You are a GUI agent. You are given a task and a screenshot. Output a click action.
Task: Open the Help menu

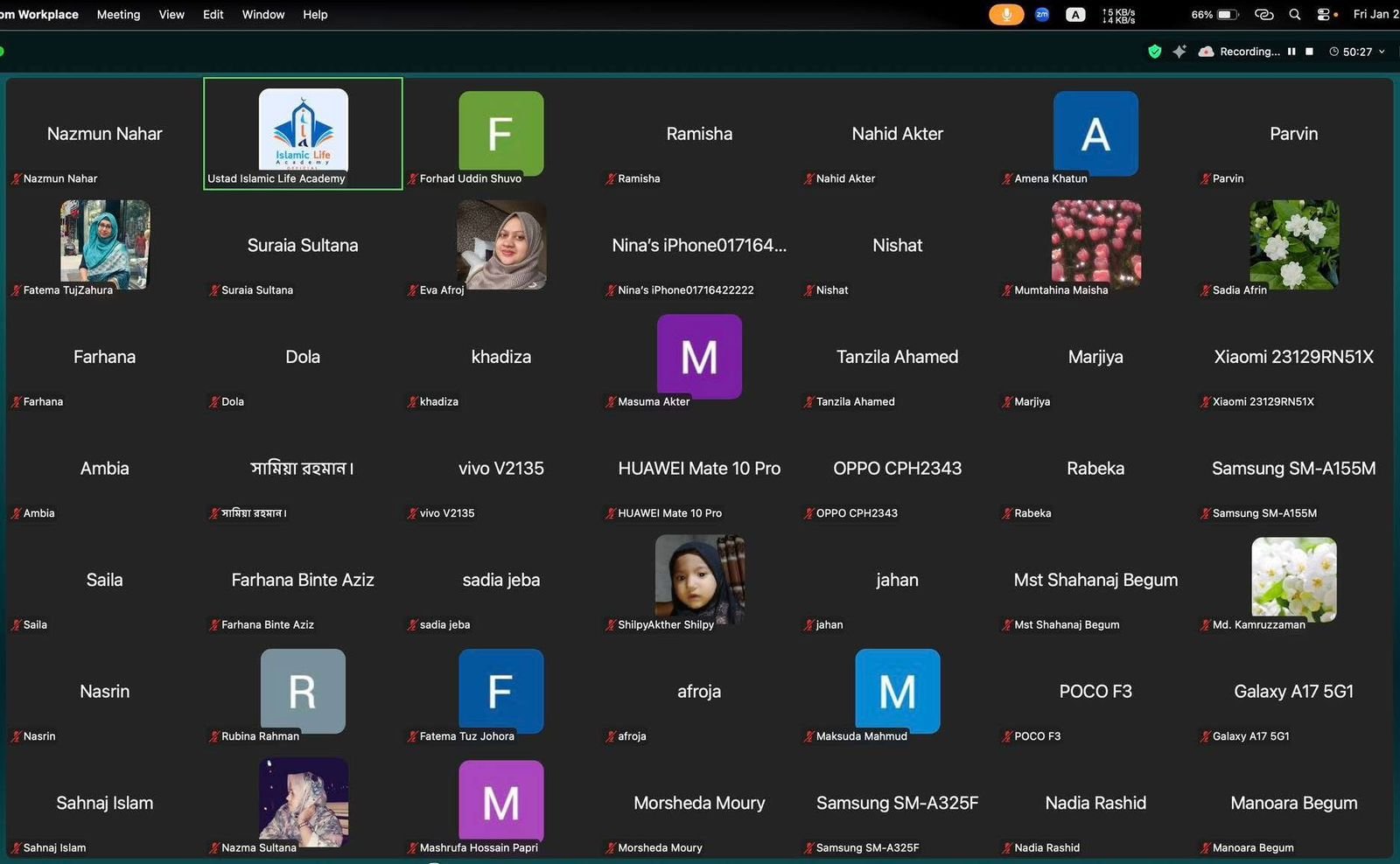[315, 15]
